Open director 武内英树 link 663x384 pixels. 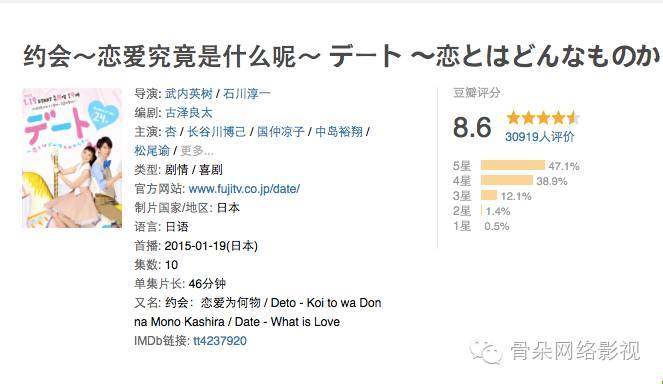click(x=189, y=93)
